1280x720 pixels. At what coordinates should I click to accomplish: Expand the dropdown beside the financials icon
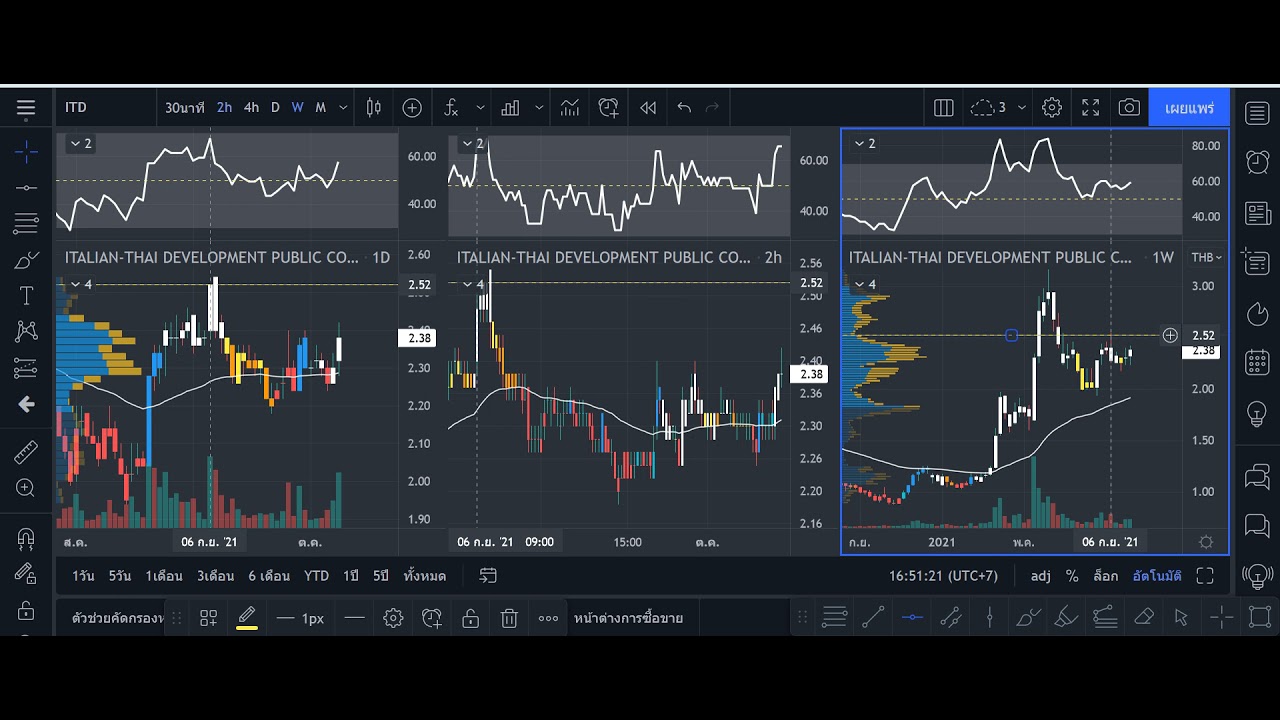[x=539, y=108]
